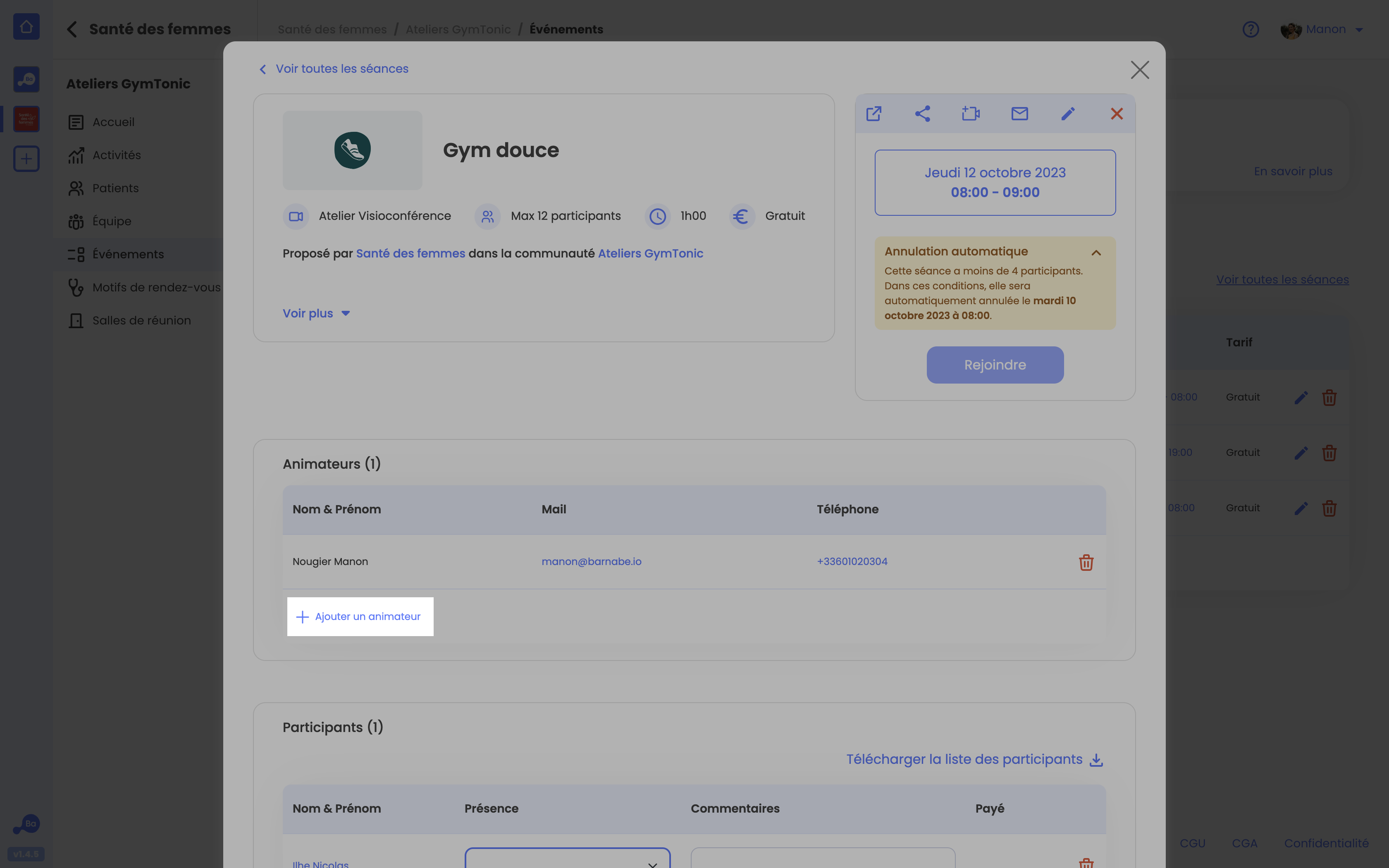Edit the first session row with pencil
This screenshot has height=868, width=1389.
pyautogui.click(x=1301, y=397)
